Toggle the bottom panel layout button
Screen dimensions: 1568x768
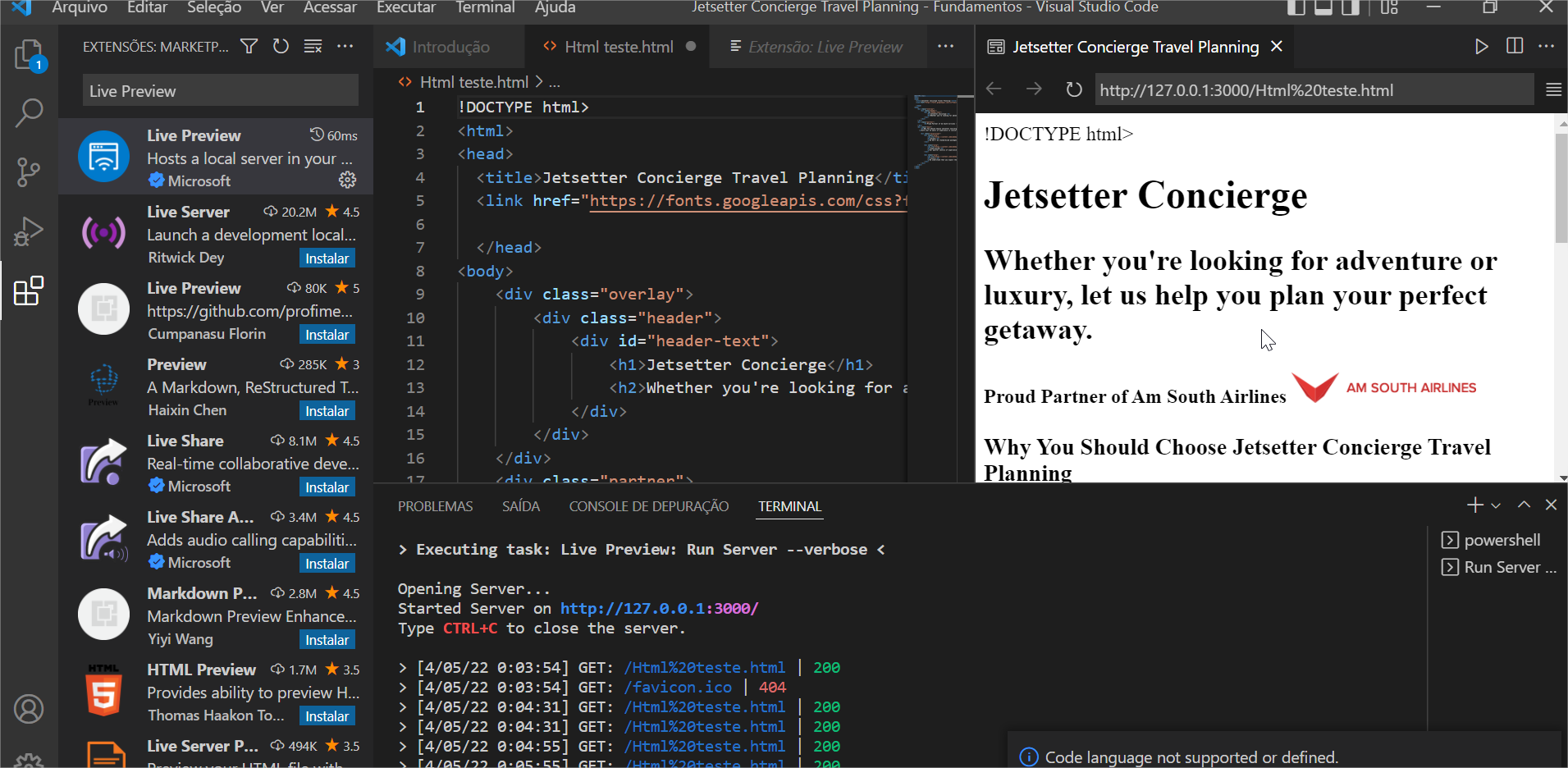pos(1323,7)
